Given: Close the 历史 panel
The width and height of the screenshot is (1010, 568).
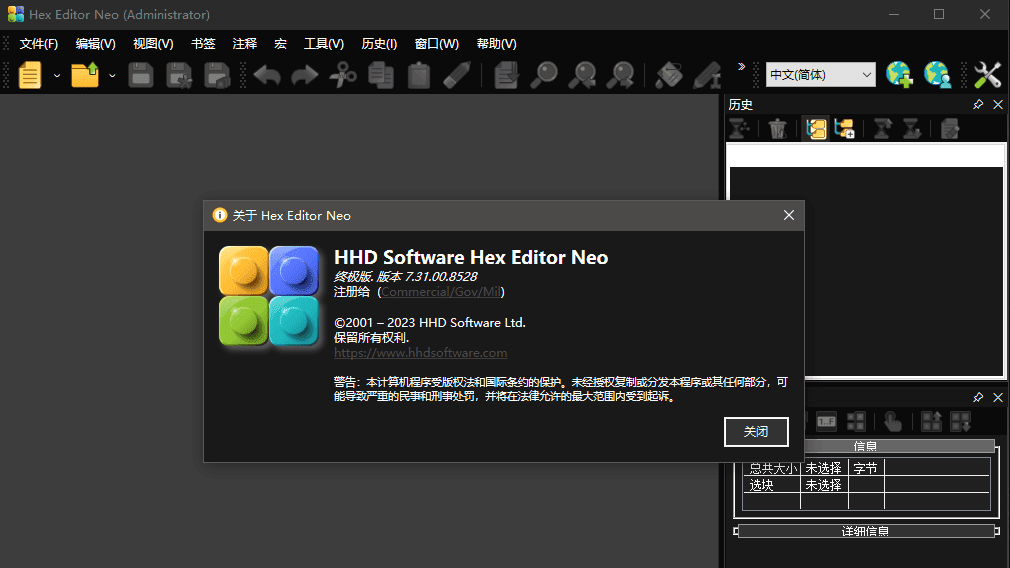Looking at the screenshot, I should (998, 104).
